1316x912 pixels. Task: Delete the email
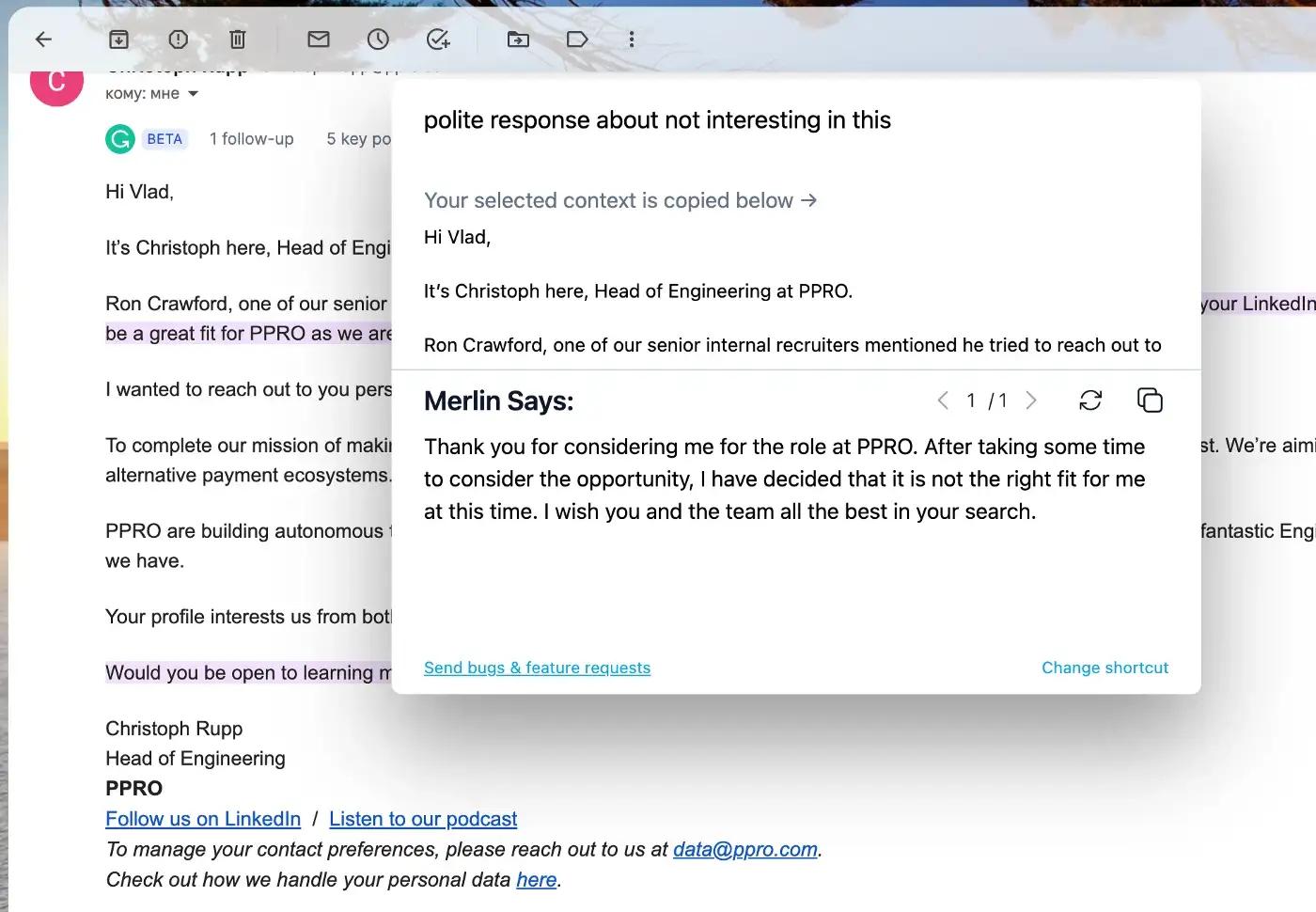point(237,39)
